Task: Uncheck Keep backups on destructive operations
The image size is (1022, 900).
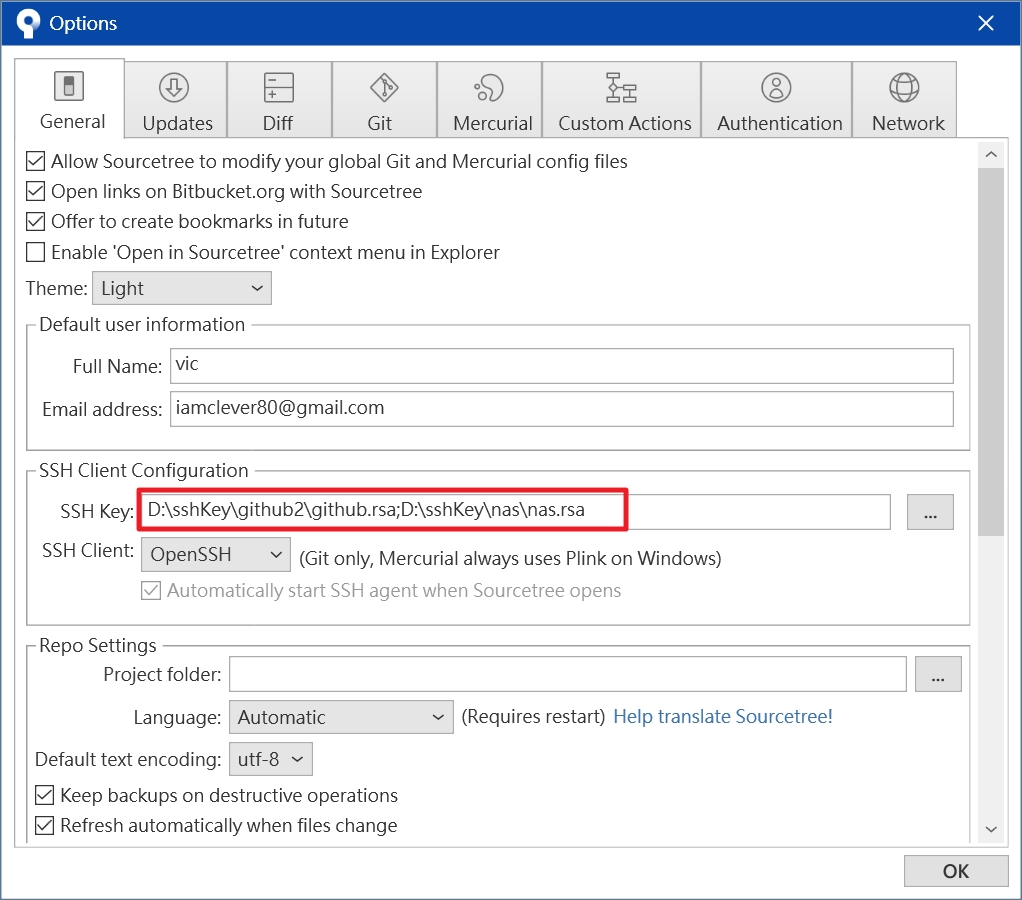Action: 44,795
